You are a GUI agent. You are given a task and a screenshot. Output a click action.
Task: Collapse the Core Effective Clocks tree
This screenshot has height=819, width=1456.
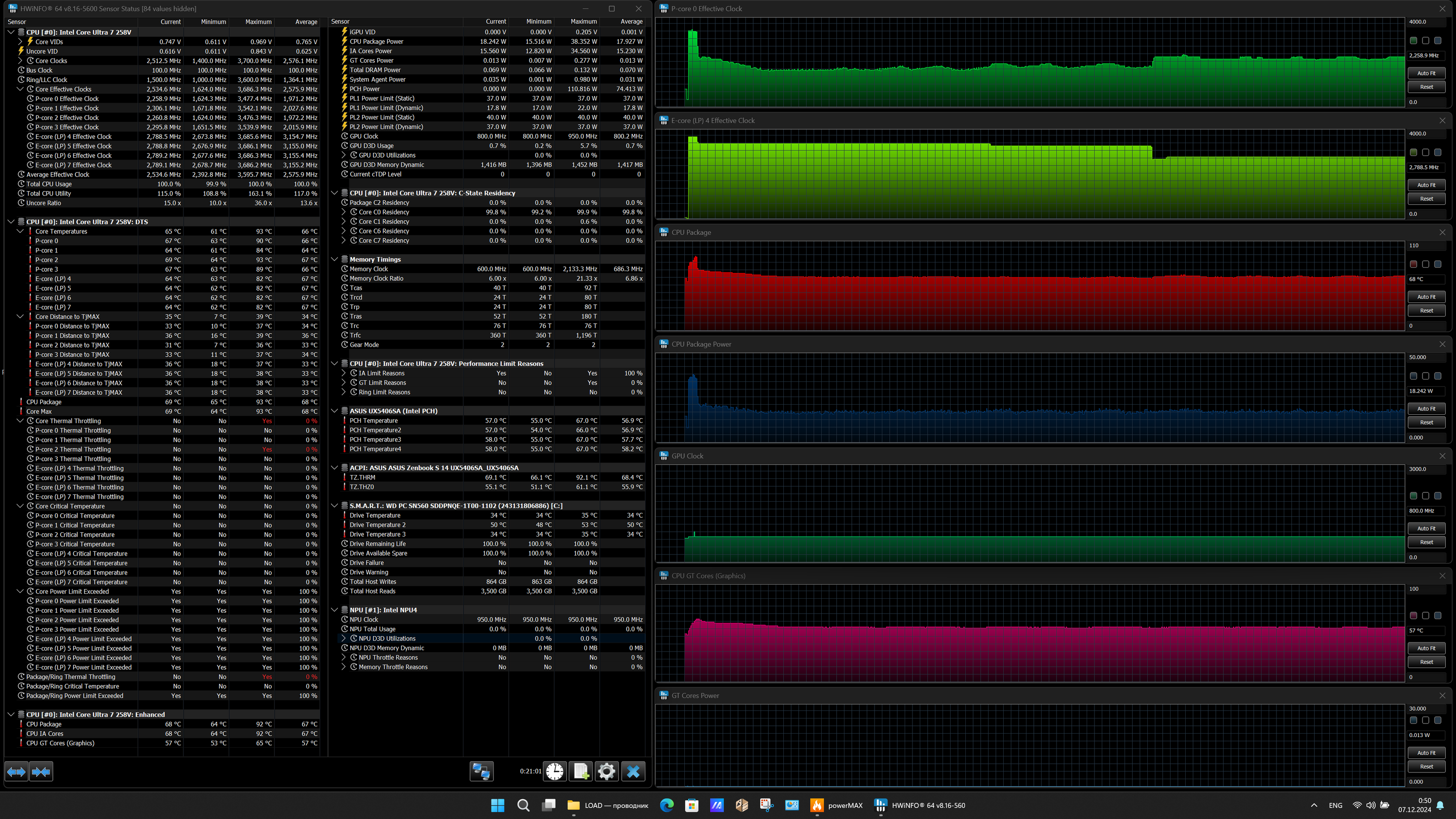click(20, 89)
